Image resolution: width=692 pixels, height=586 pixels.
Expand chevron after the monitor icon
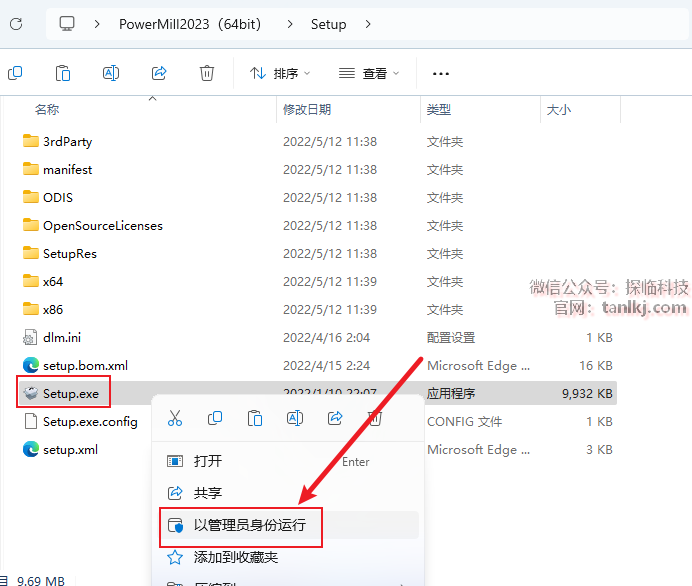[97, 24]
